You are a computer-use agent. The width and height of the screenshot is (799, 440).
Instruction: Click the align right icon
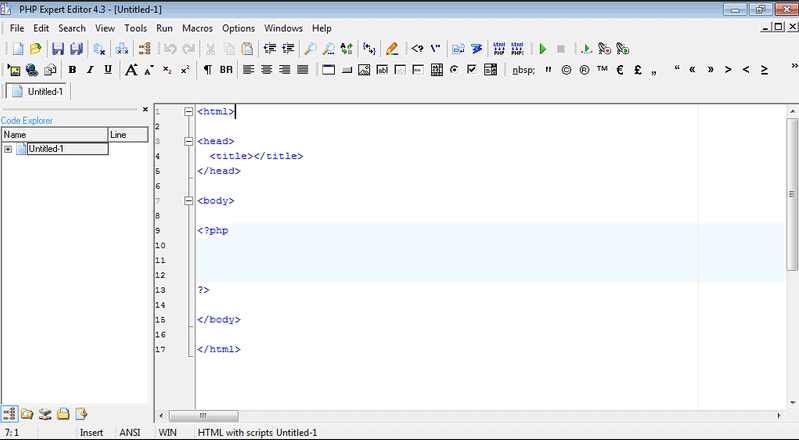[x=284, y=70]
